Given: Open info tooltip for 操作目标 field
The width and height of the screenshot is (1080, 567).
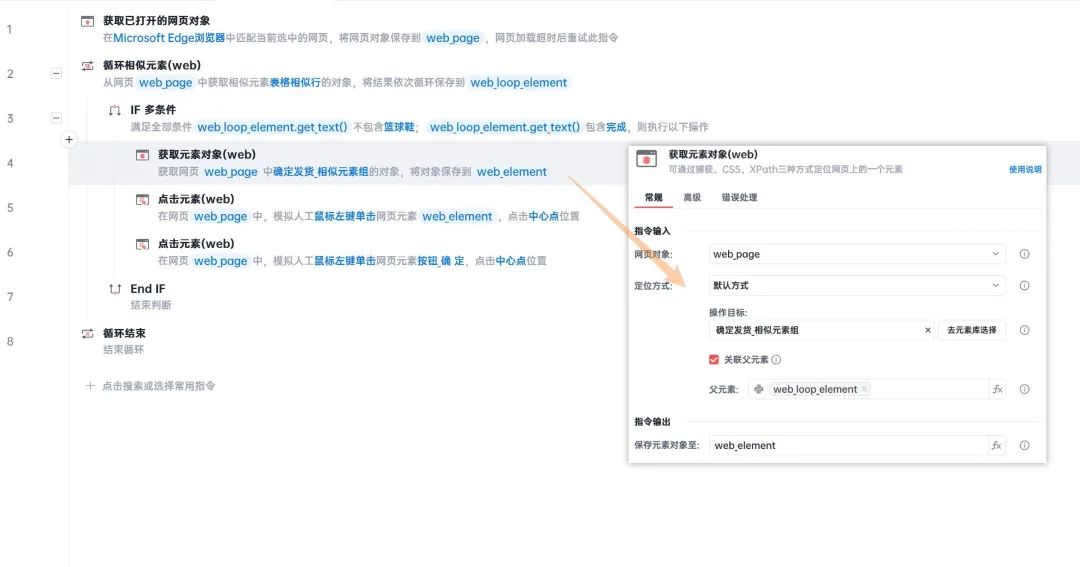Looking at the screenshot, I should 1024,330.
